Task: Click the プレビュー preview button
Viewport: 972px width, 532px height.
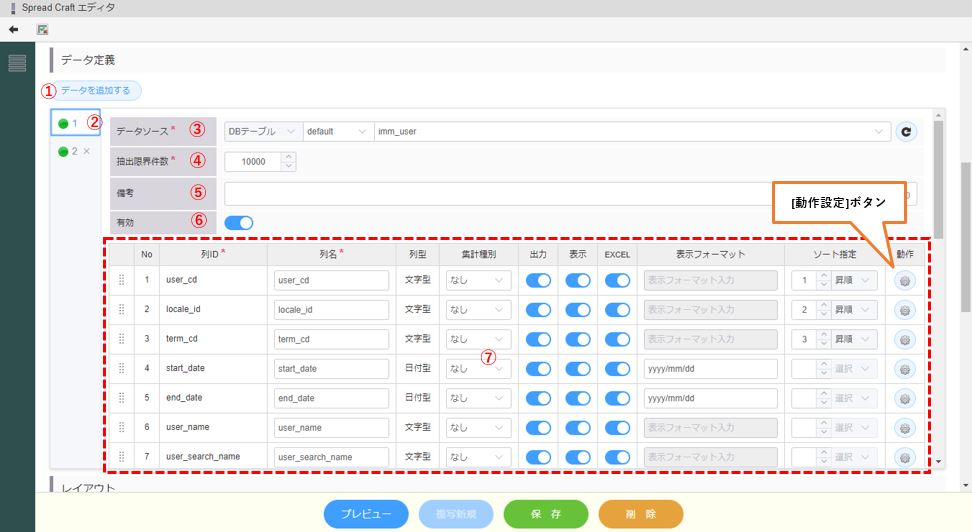Action: [x=366, y=514]
